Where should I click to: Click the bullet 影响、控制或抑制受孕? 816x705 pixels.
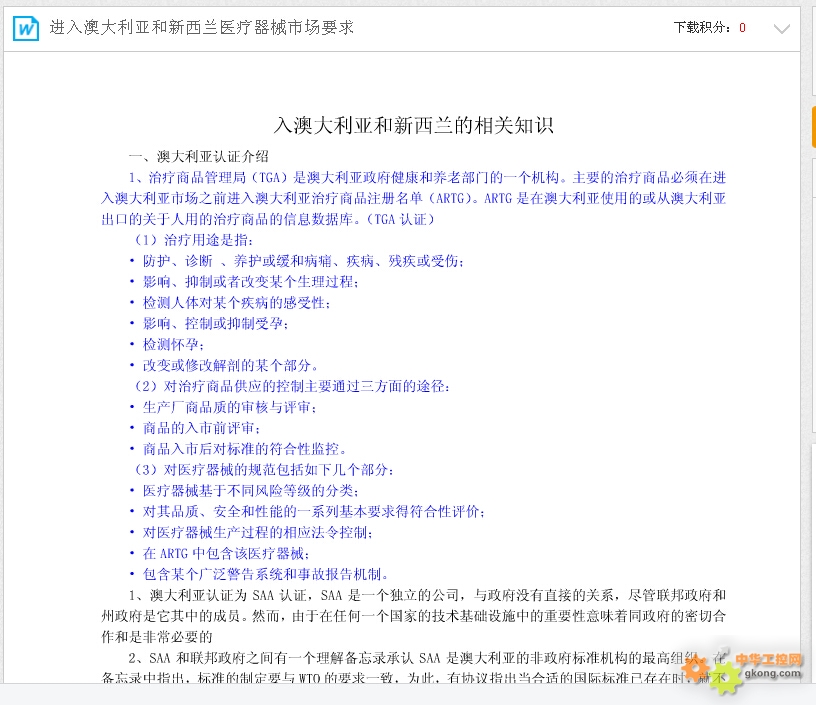[x=209, y=323]
